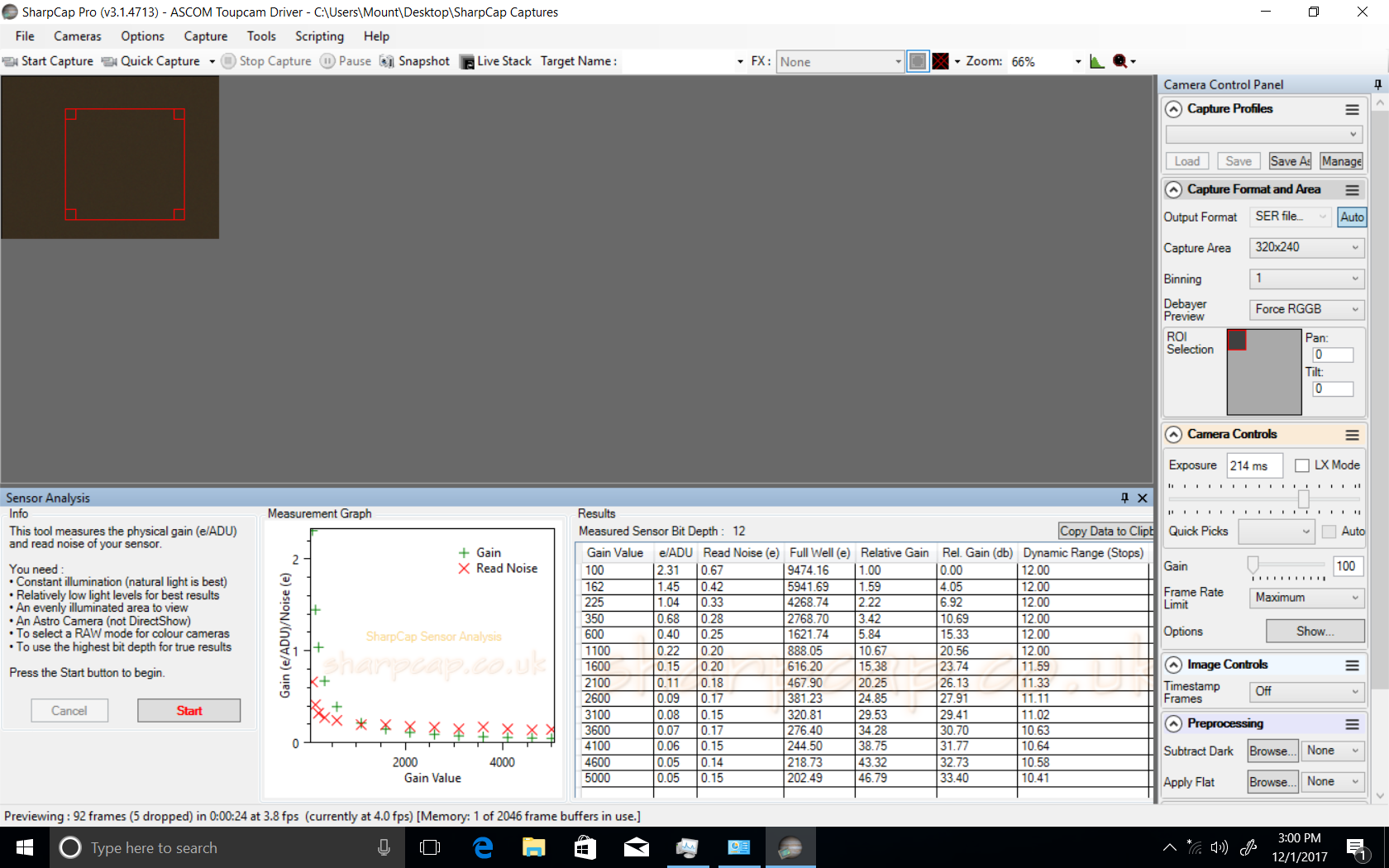
Task: Click the Manage profiles button
Action: [x=1341, y=161]
